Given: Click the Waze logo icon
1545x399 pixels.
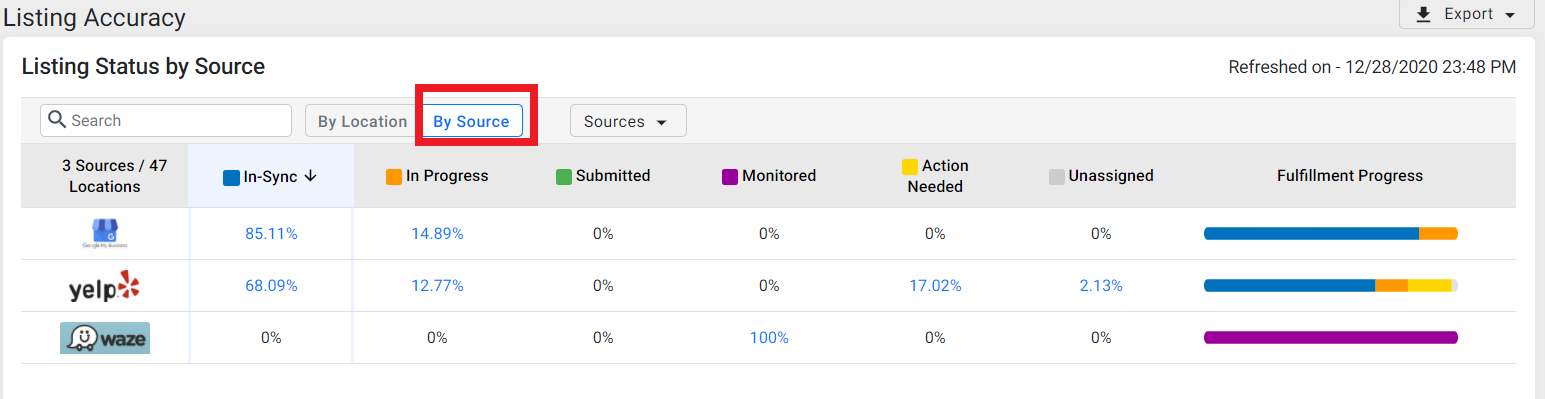Looking at the screenshot, I should coord(105,338).
